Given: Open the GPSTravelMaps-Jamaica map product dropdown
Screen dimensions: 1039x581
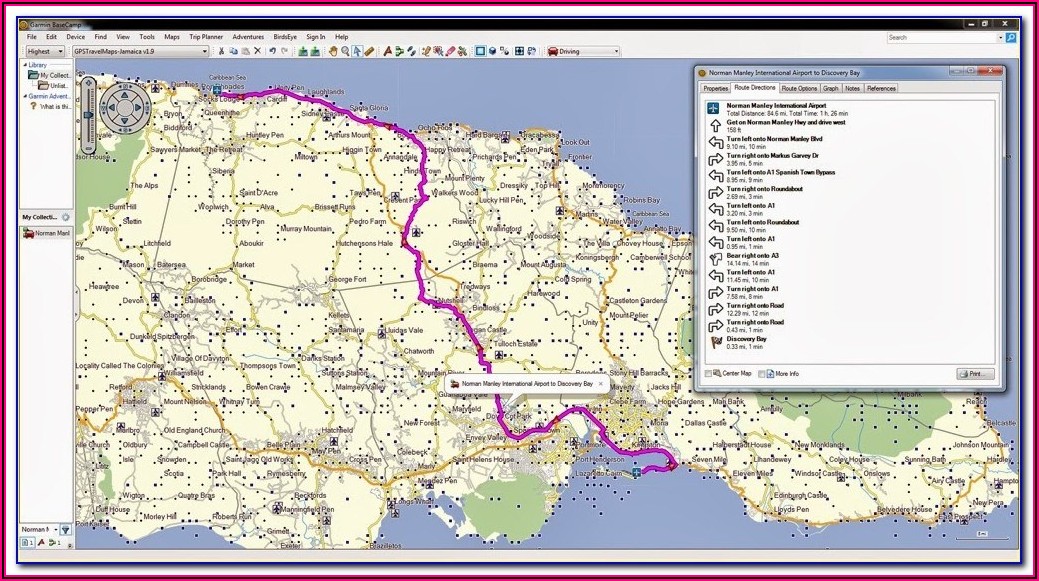Looking at the screenshot, I should click(x=140, y=51).
